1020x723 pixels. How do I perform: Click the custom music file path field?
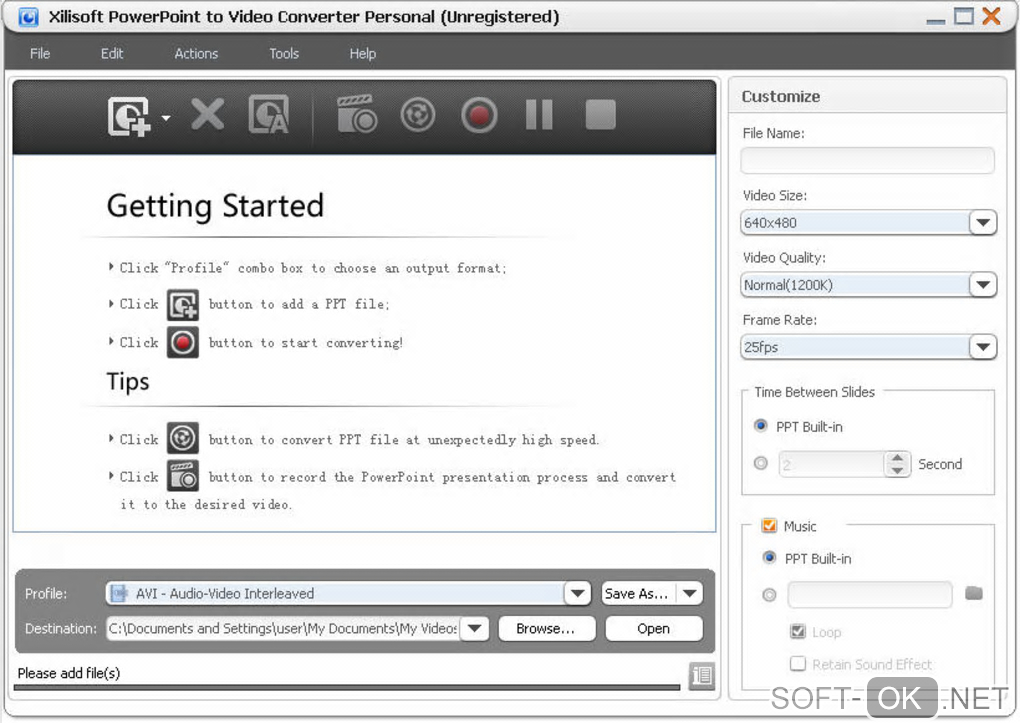point(870,594)
